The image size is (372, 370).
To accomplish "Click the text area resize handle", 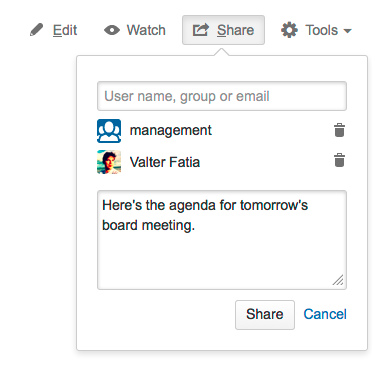I will [x=338, y=280].
